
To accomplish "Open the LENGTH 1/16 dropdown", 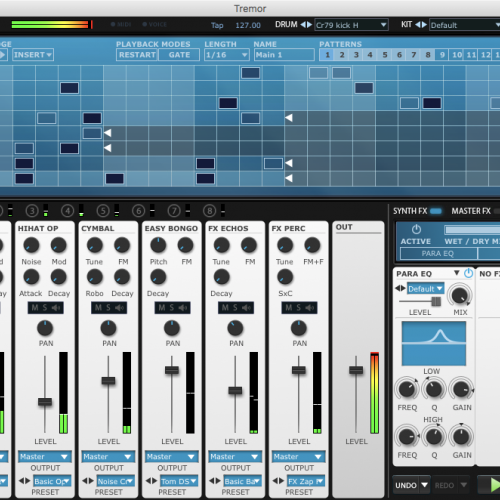I will [227, 55].
